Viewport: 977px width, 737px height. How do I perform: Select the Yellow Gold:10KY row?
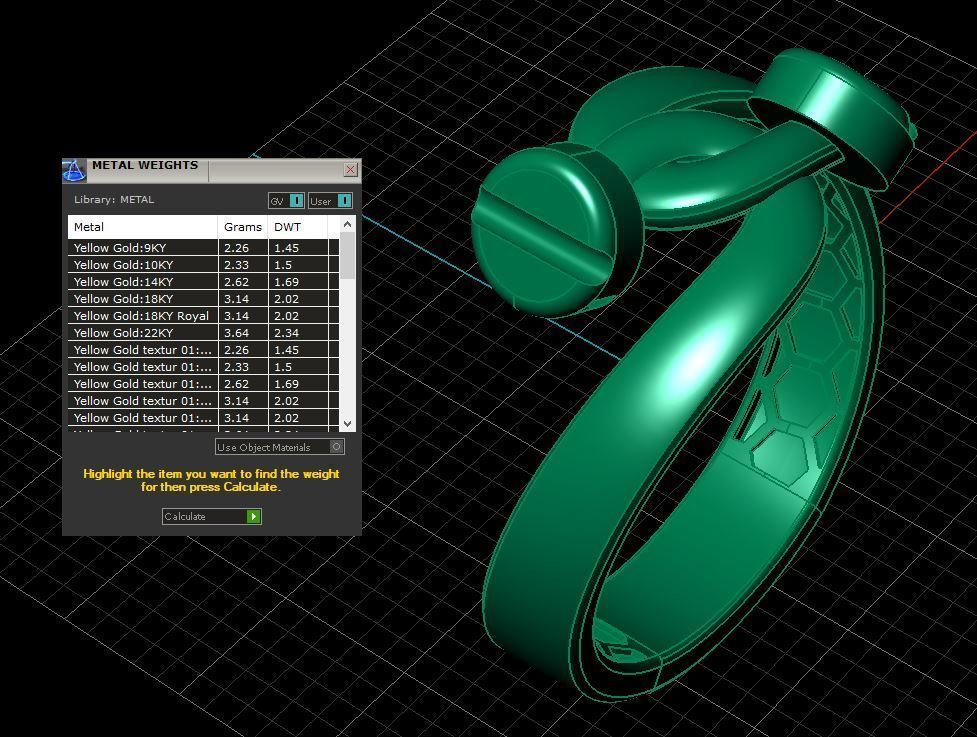click(x=203, y=265)
